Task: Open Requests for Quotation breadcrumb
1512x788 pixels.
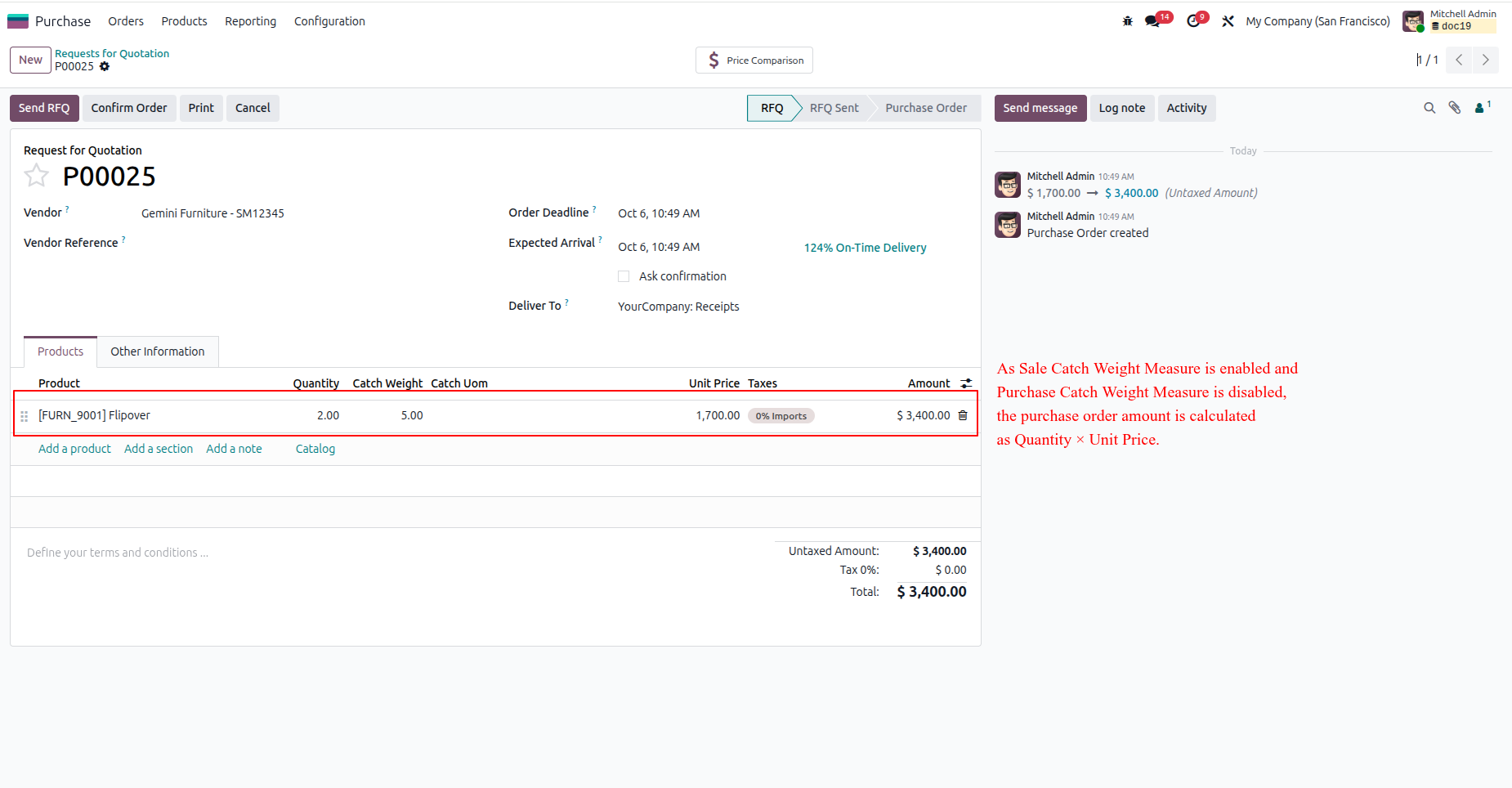Action: point(112,53)
